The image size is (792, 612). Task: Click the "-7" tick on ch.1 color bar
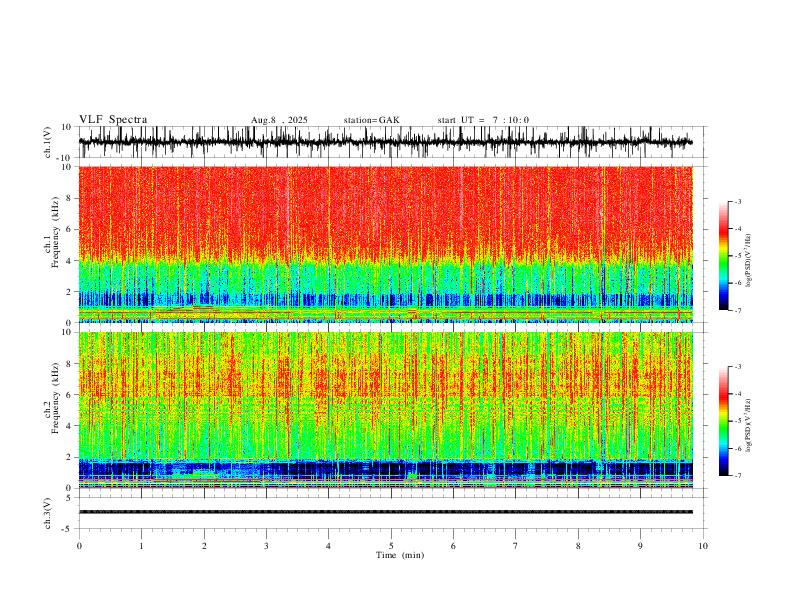click(x=737, y=311)
